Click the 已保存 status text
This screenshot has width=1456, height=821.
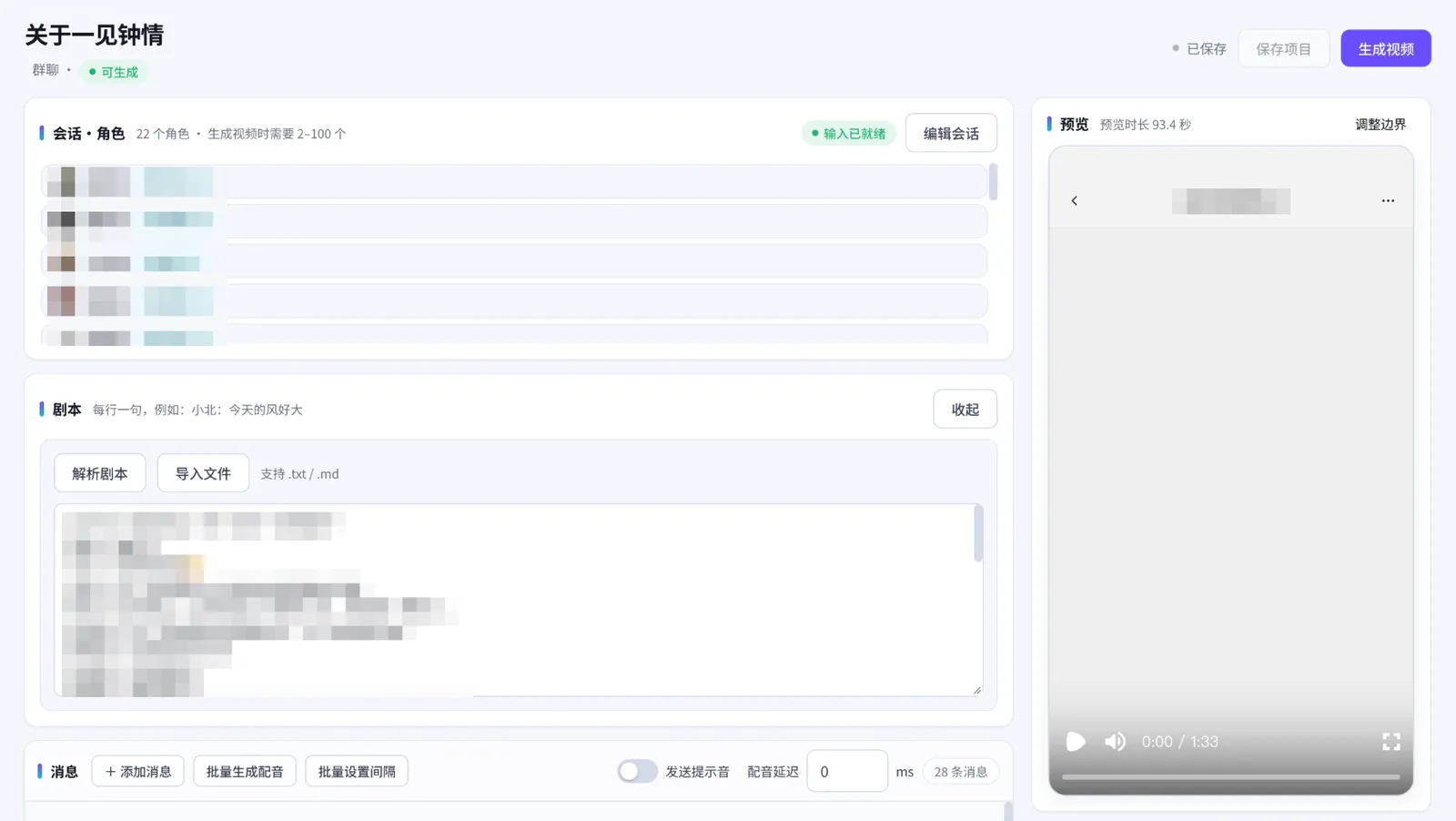coord(1207,48)
